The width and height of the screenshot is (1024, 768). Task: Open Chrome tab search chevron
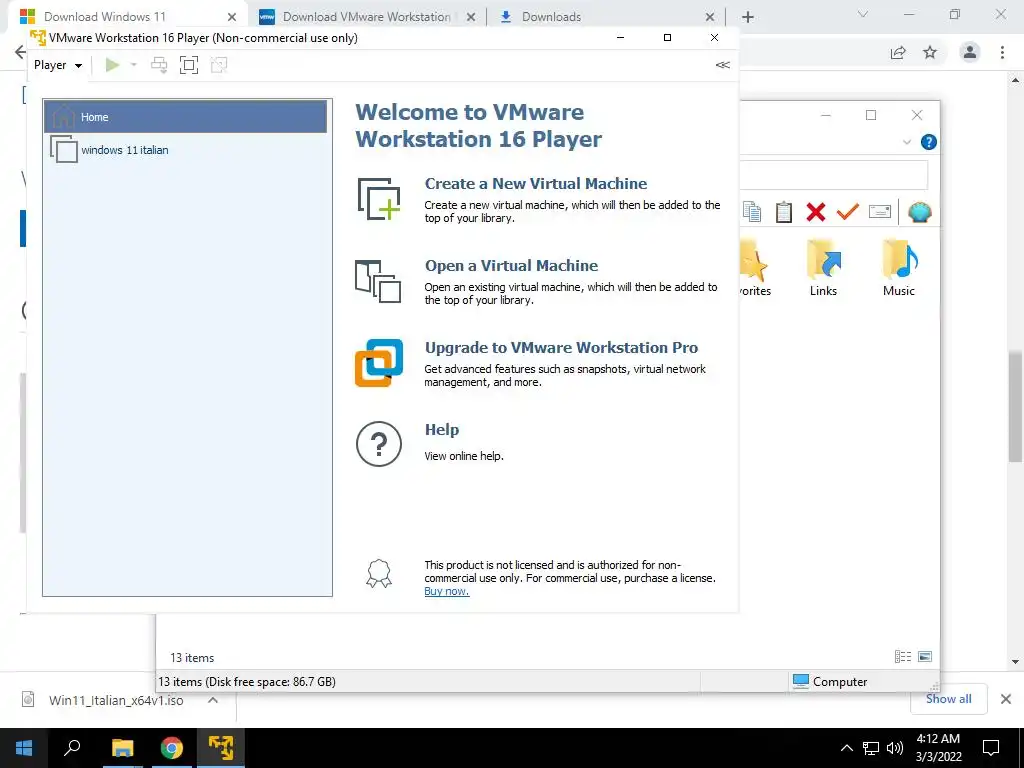click(x=863, y=14)
